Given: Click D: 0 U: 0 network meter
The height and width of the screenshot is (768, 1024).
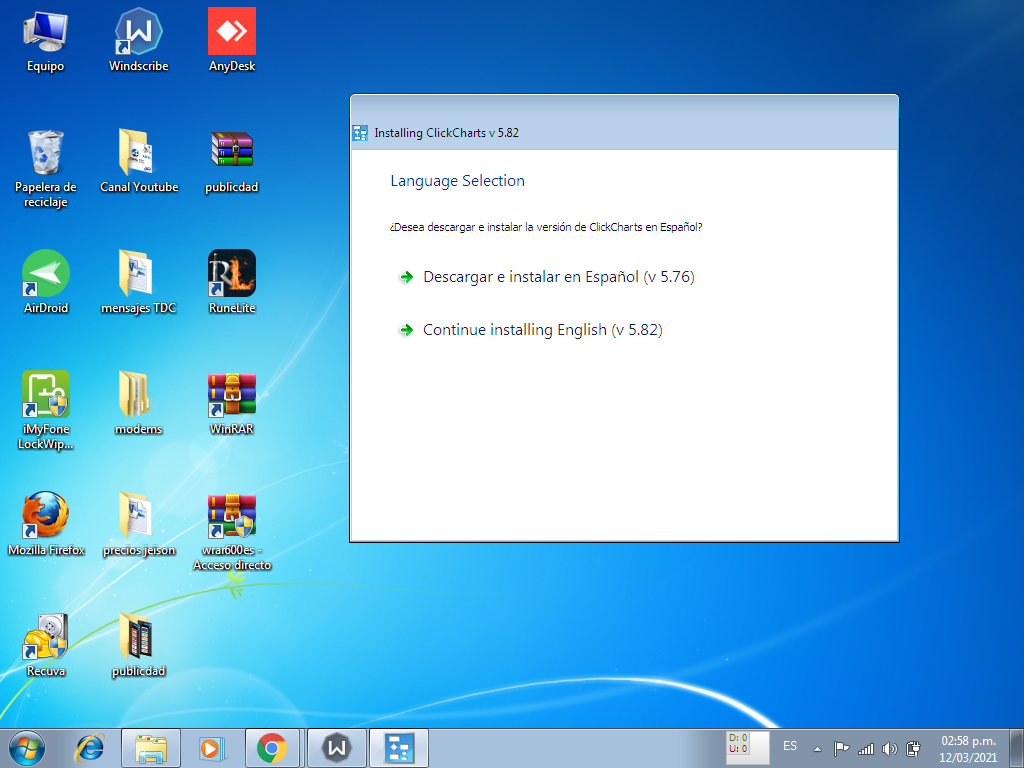Looking at the screenshot, I should pos(748,748).
